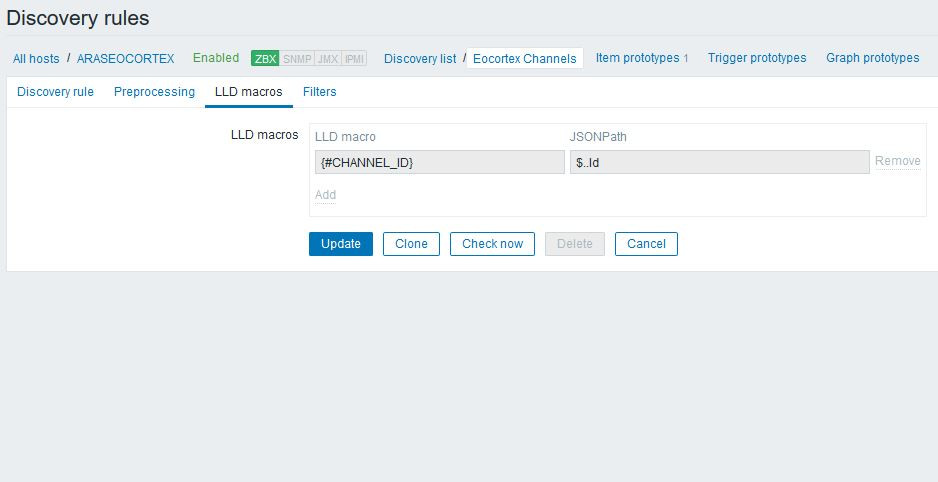Click the LLD macros form label
Image resolution: width=938 pixels, height=482 pixels.
click(x=264, y=135)
